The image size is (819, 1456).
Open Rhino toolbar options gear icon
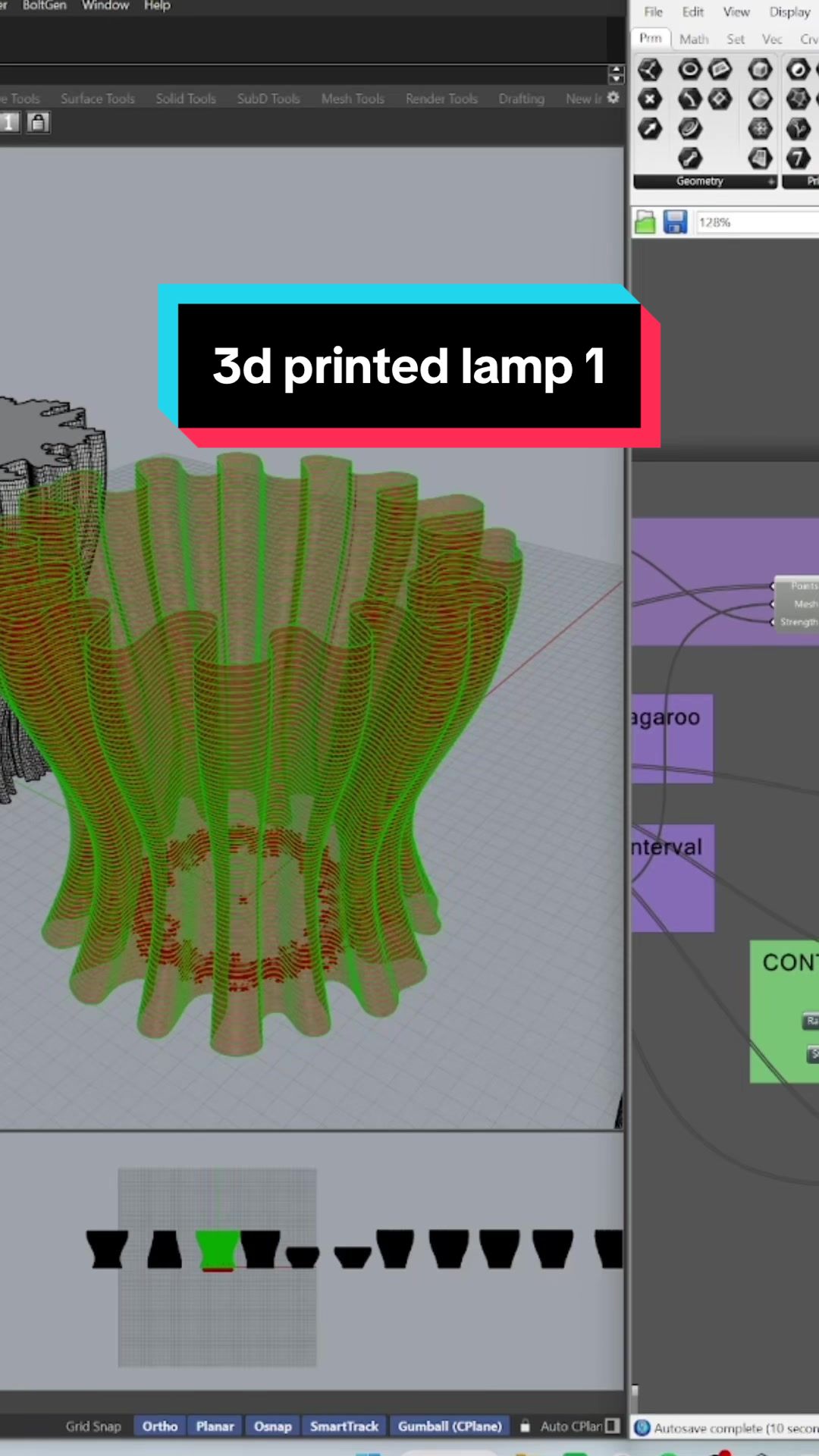(x=613, y=98)
